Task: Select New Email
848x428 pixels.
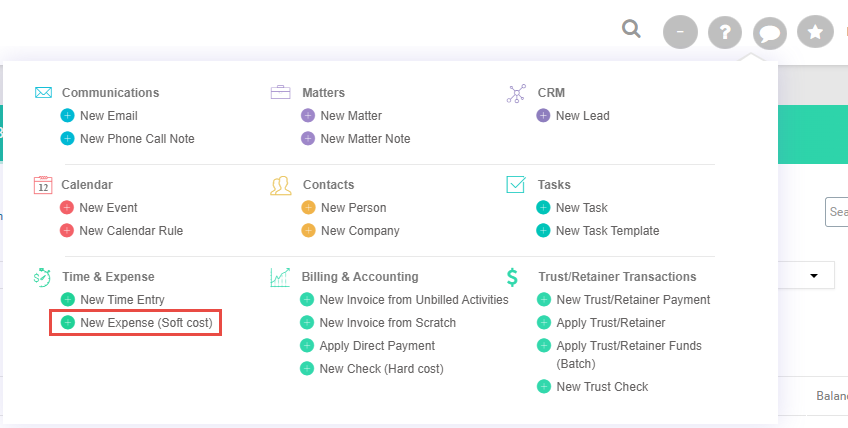Action: [x=109, y=116]
